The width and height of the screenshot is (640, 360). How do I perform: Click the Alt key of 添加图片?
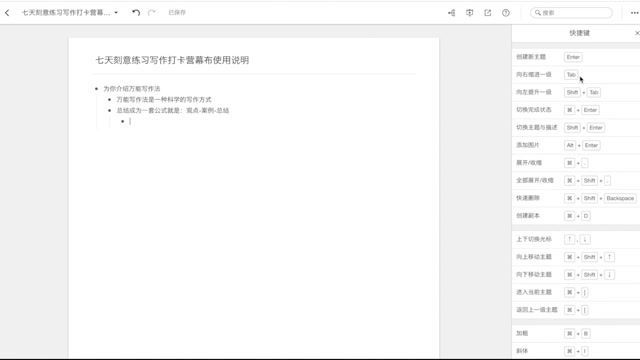[x=570, y=145]
